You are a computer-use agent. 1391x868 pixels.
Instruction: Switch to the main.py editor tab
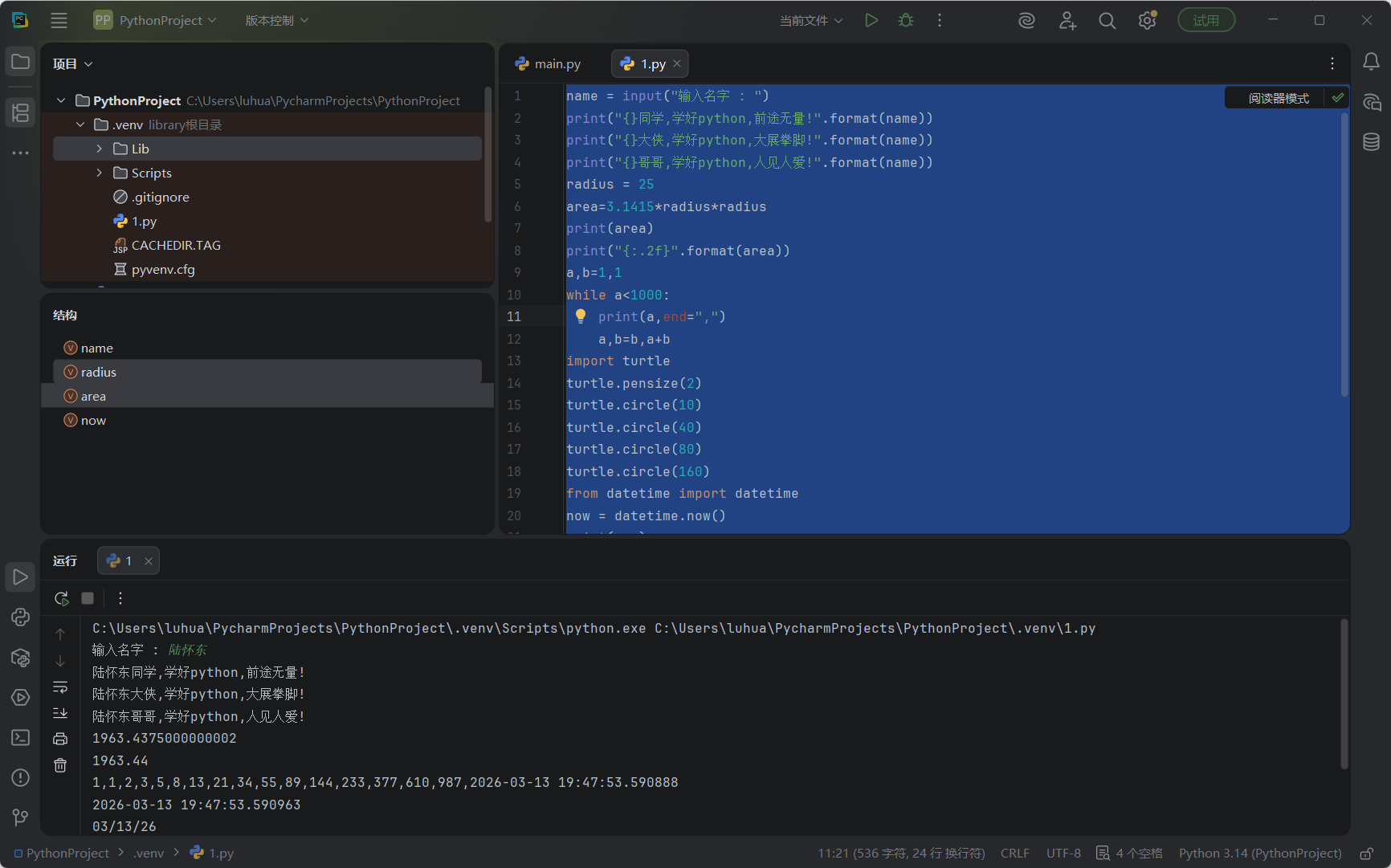pyautogui.click(x=549, y=63)
